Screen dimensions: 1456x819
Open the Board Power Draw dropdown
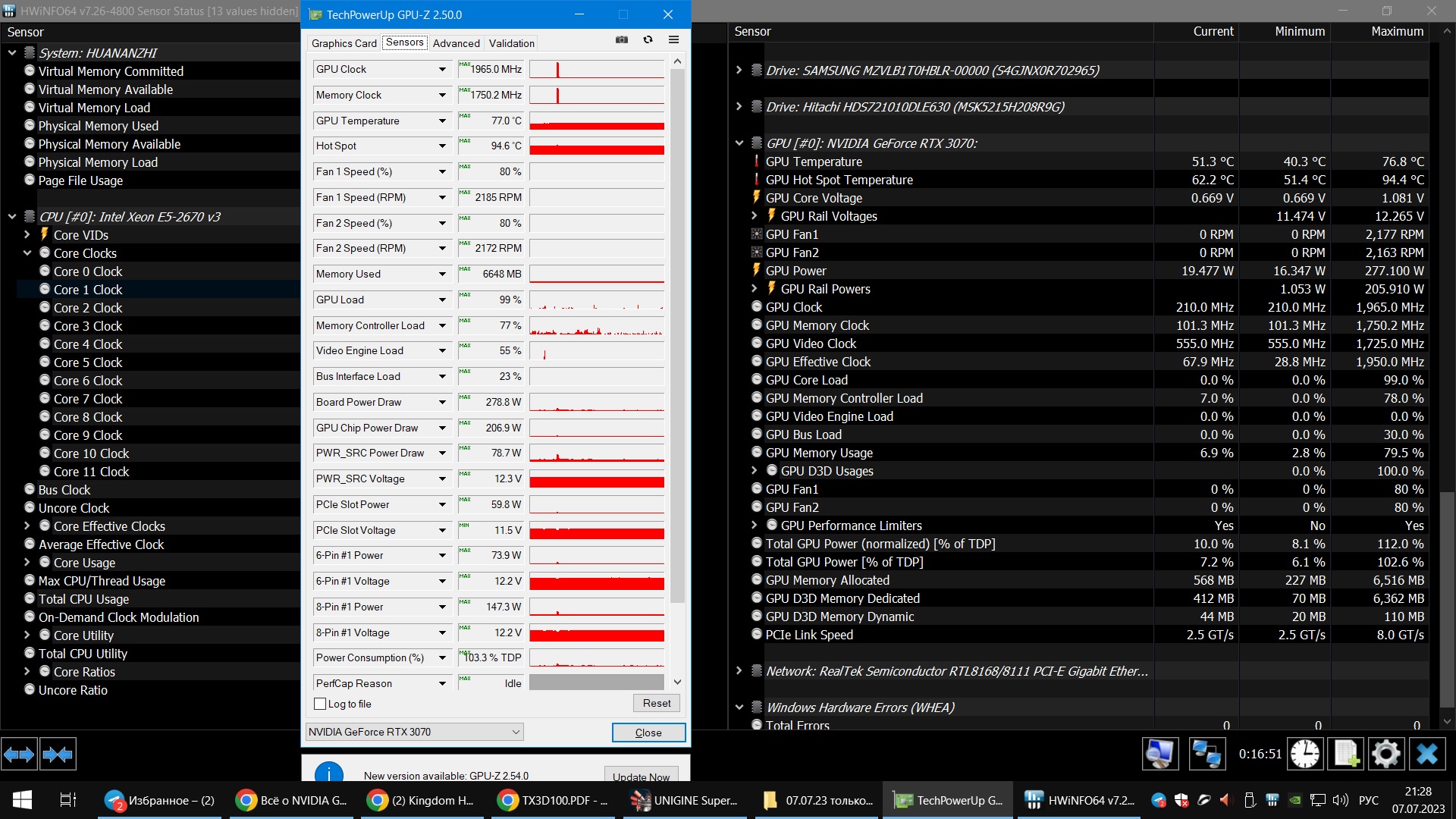click(442, 402)
